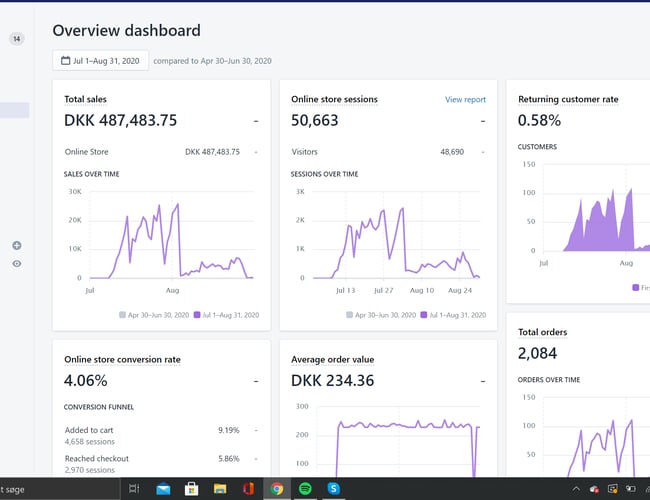
Task: Toggle the eye icon in the sidebar
Action: pos(17,264)
